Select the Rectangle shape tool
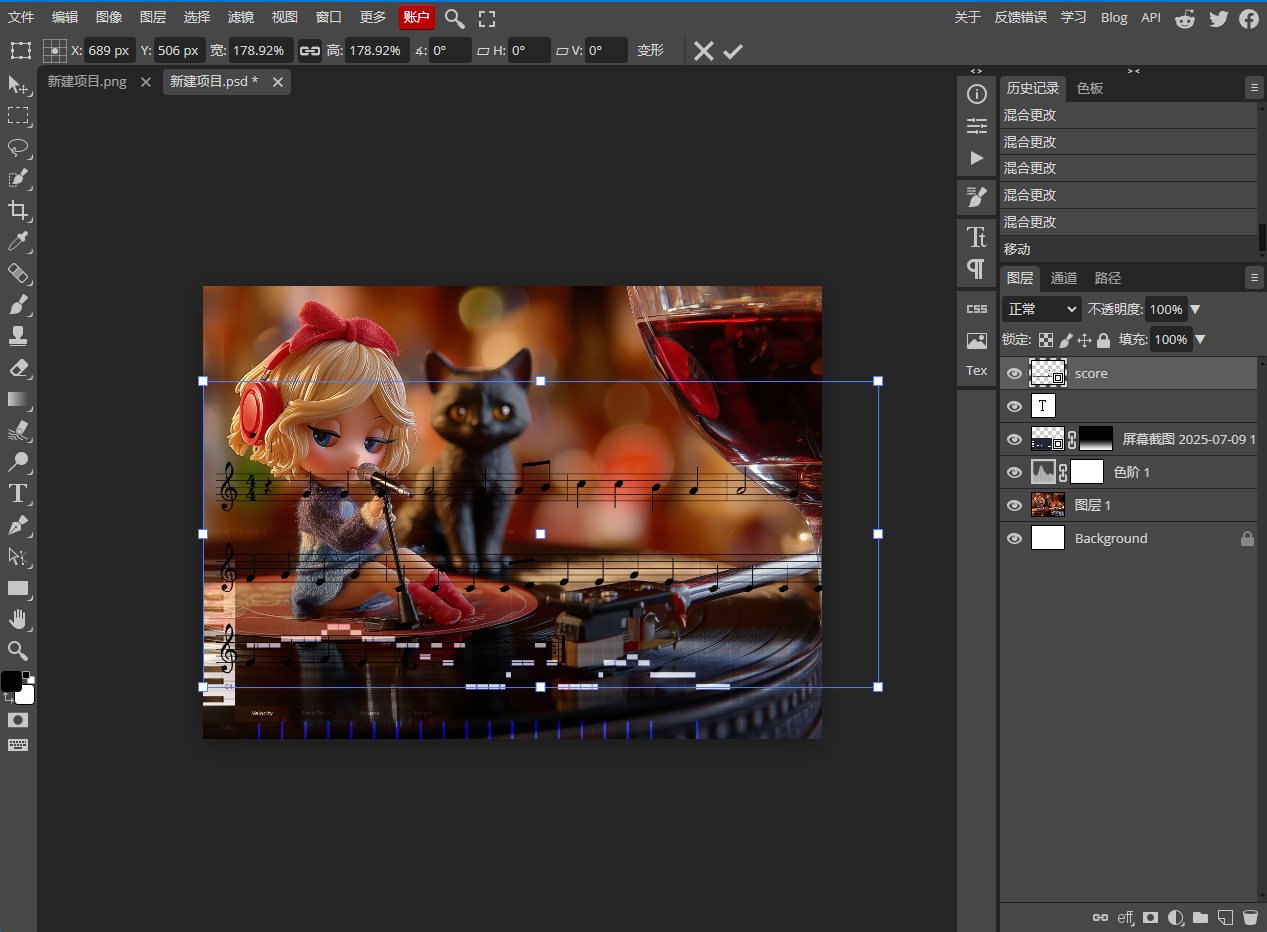This screenshot has width=1267, height=932. click(x=18, y=588)
